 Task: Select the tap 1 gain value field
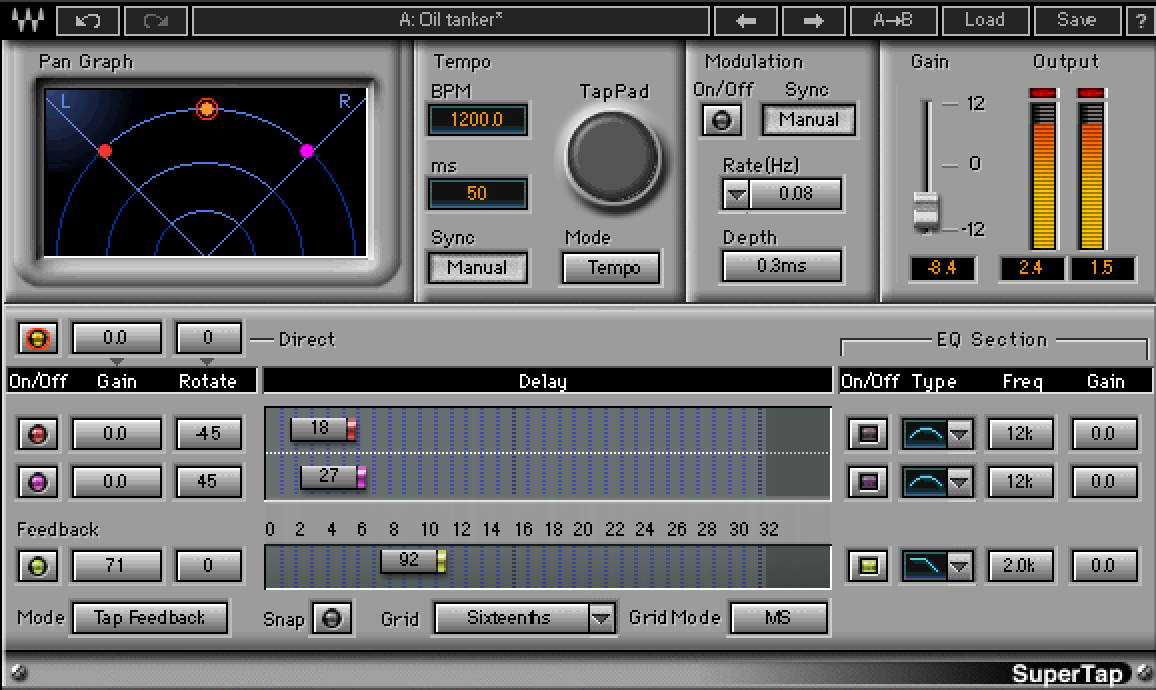(x=116, y=434)
